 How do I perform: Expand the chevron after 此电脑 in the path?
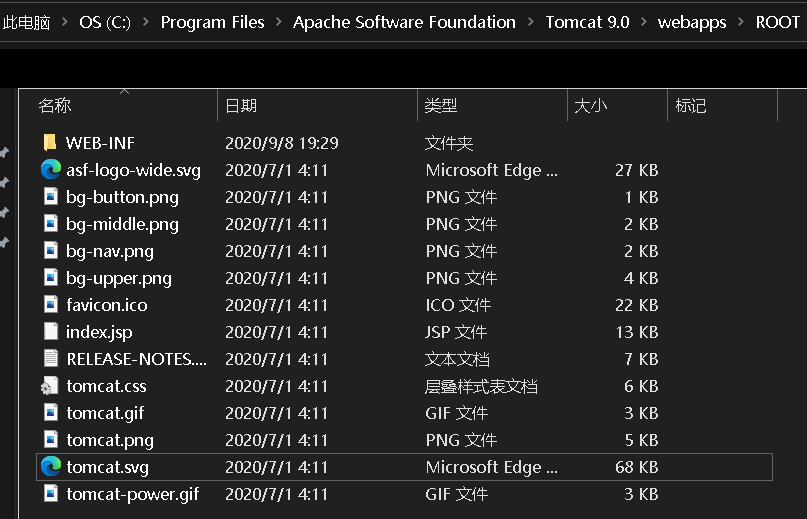point(65,22)
